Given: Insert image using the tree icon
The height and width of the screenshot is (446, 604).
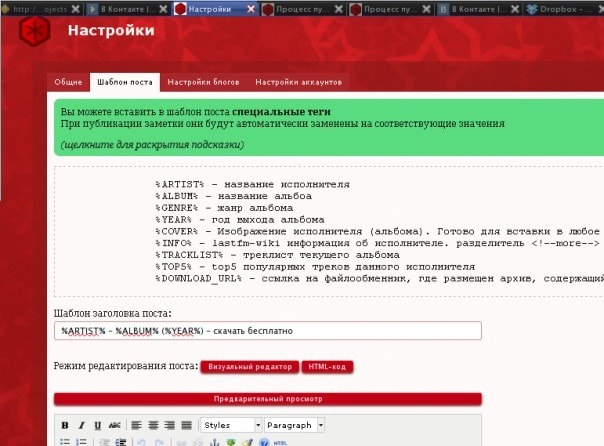Looking at the screenshot, I should [x=231, y=442].
